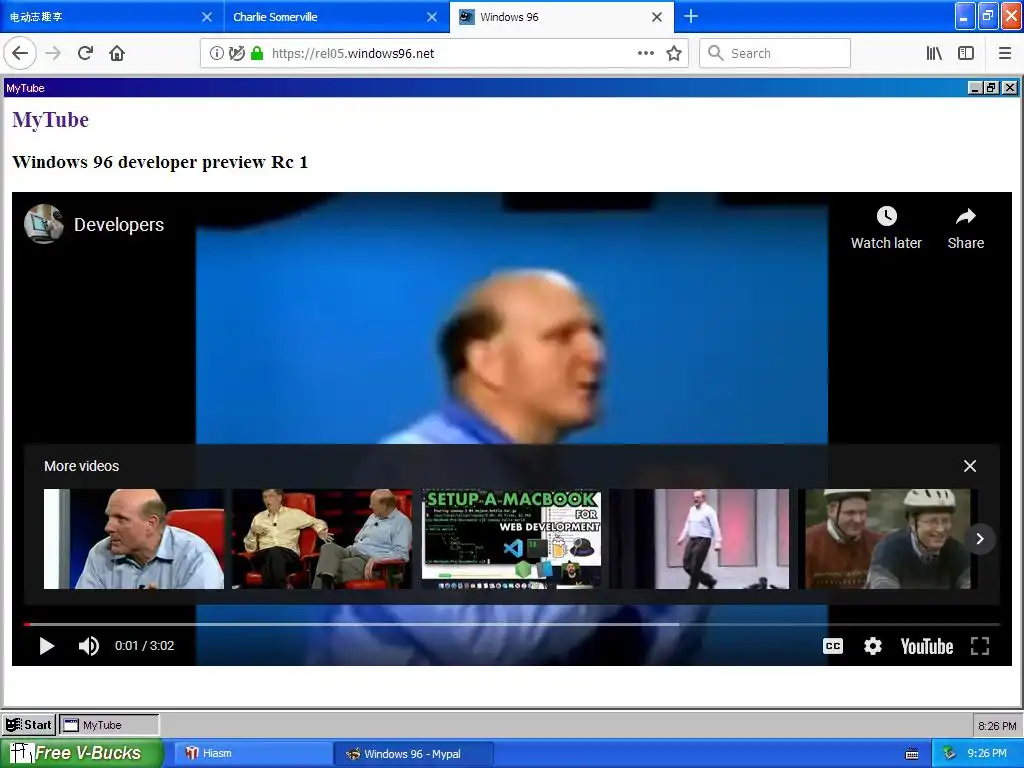Click the 9:26 PM system clock
The image size is (1024, 768).
[x=987, y=753]
